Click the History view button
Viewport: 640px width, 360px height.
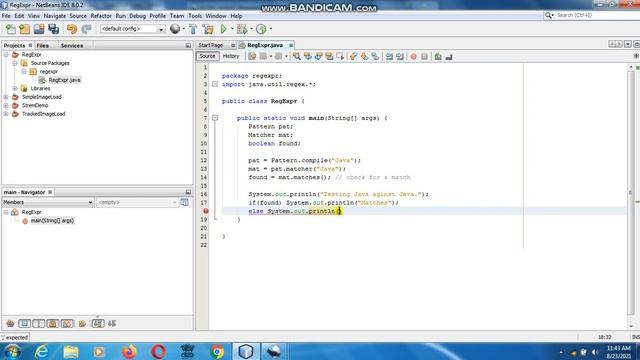click(x=231, y=56)
